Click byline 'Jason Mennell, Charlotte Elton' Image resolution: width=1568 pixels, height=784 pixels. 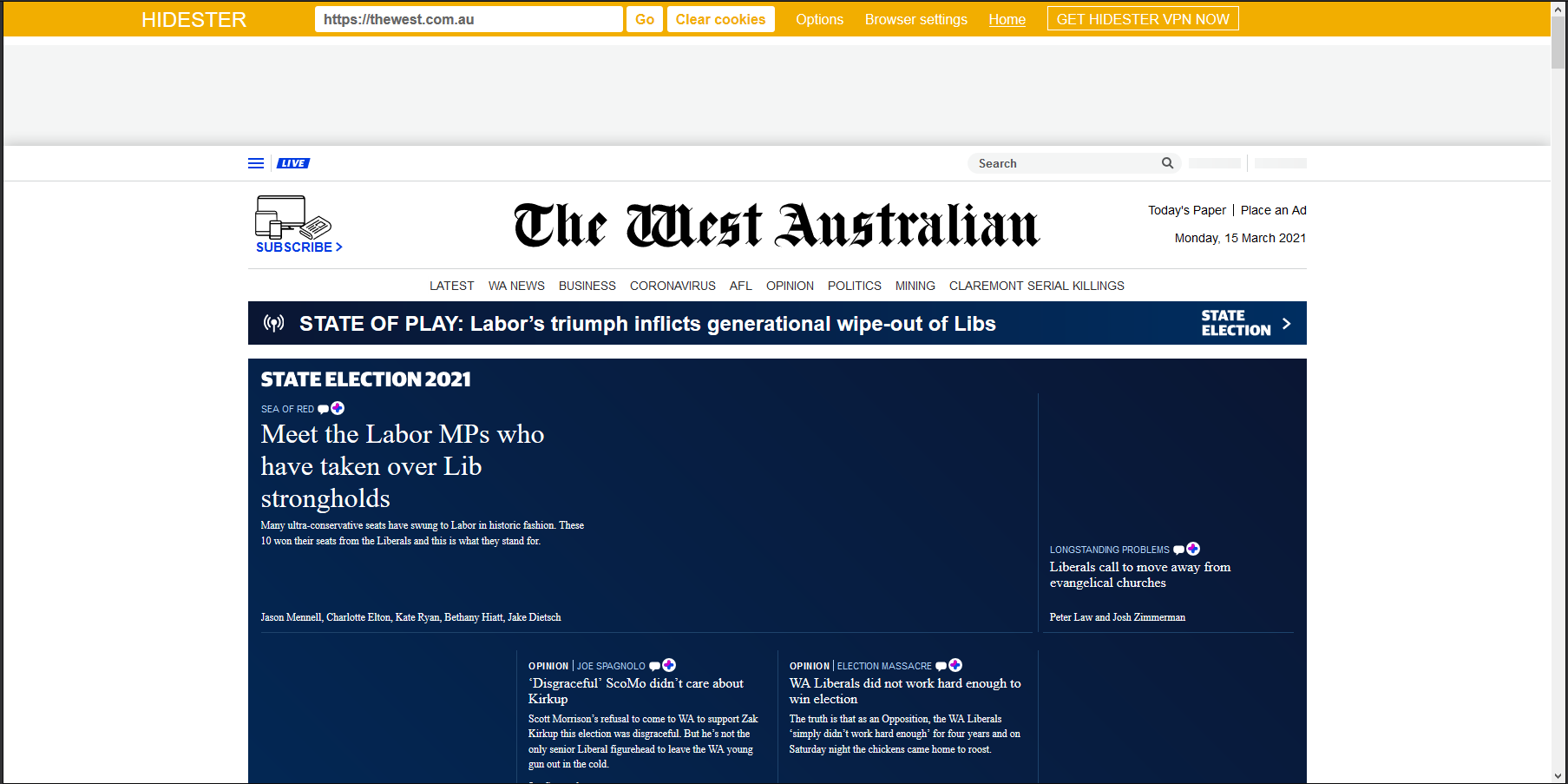(410, 617)
